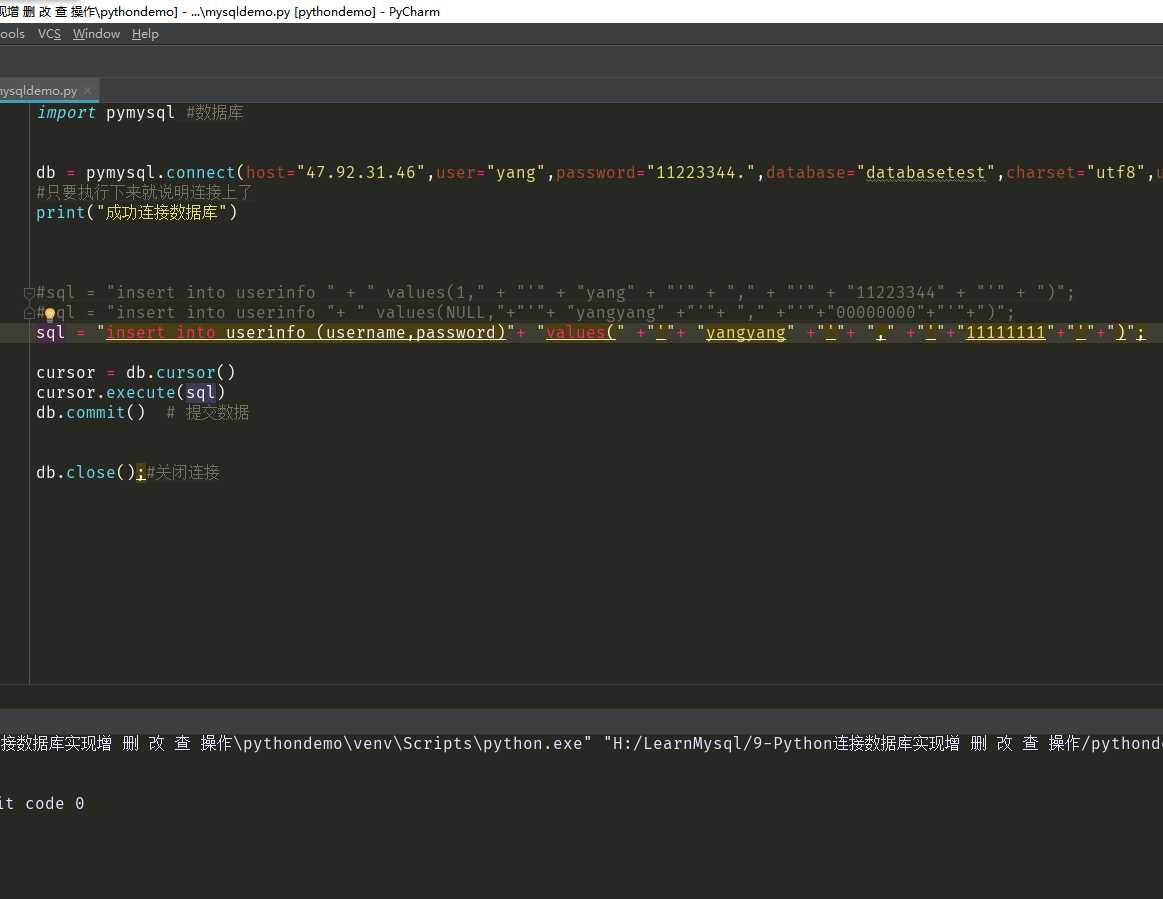Click the "databasetest" database string
The width and height of the screenshot is (1163, 899).
pyautogui.click(x=925, y=173)
